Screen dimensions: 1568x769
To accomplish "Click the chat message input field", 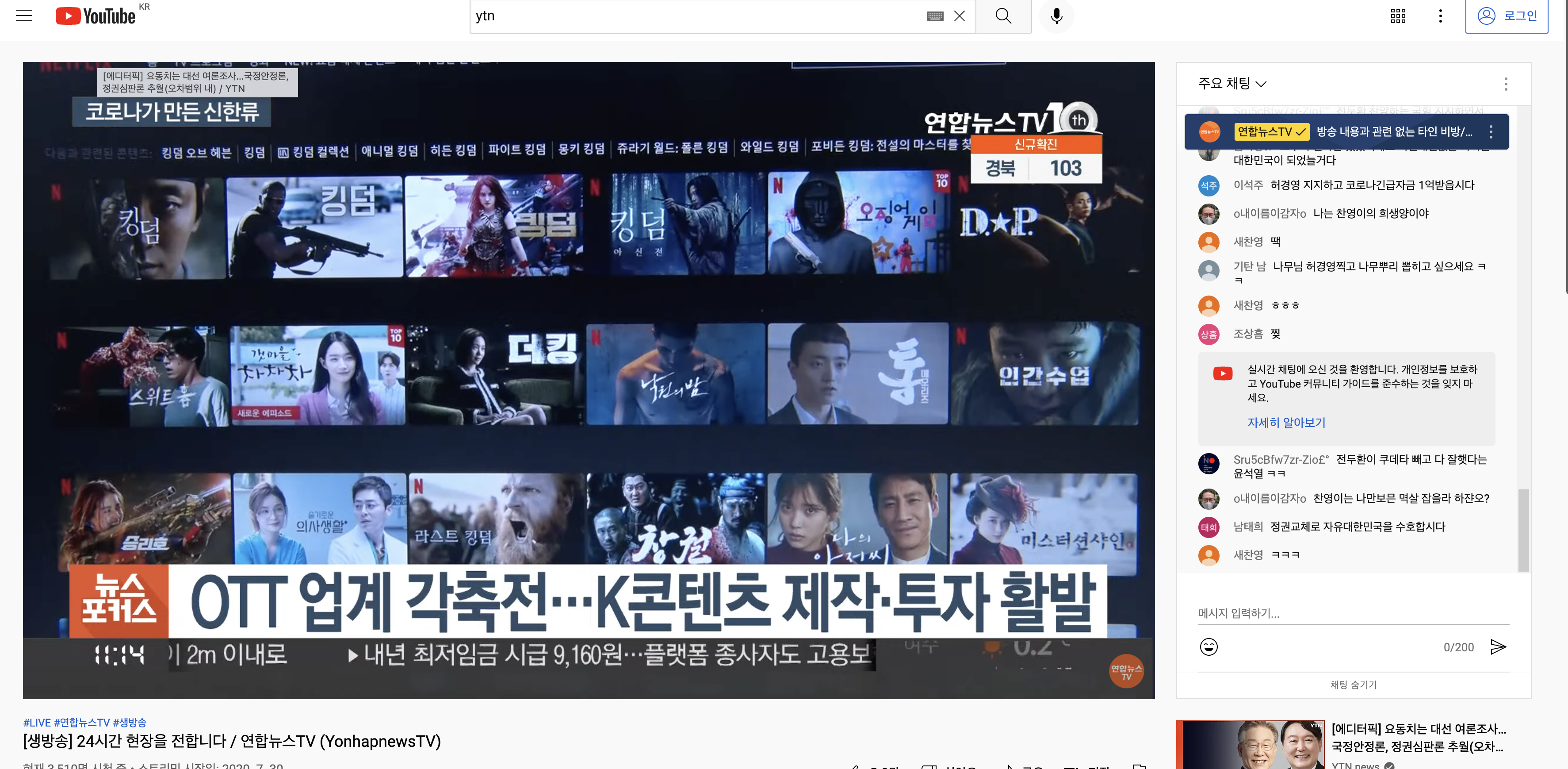I will (x=1353, y=614).
